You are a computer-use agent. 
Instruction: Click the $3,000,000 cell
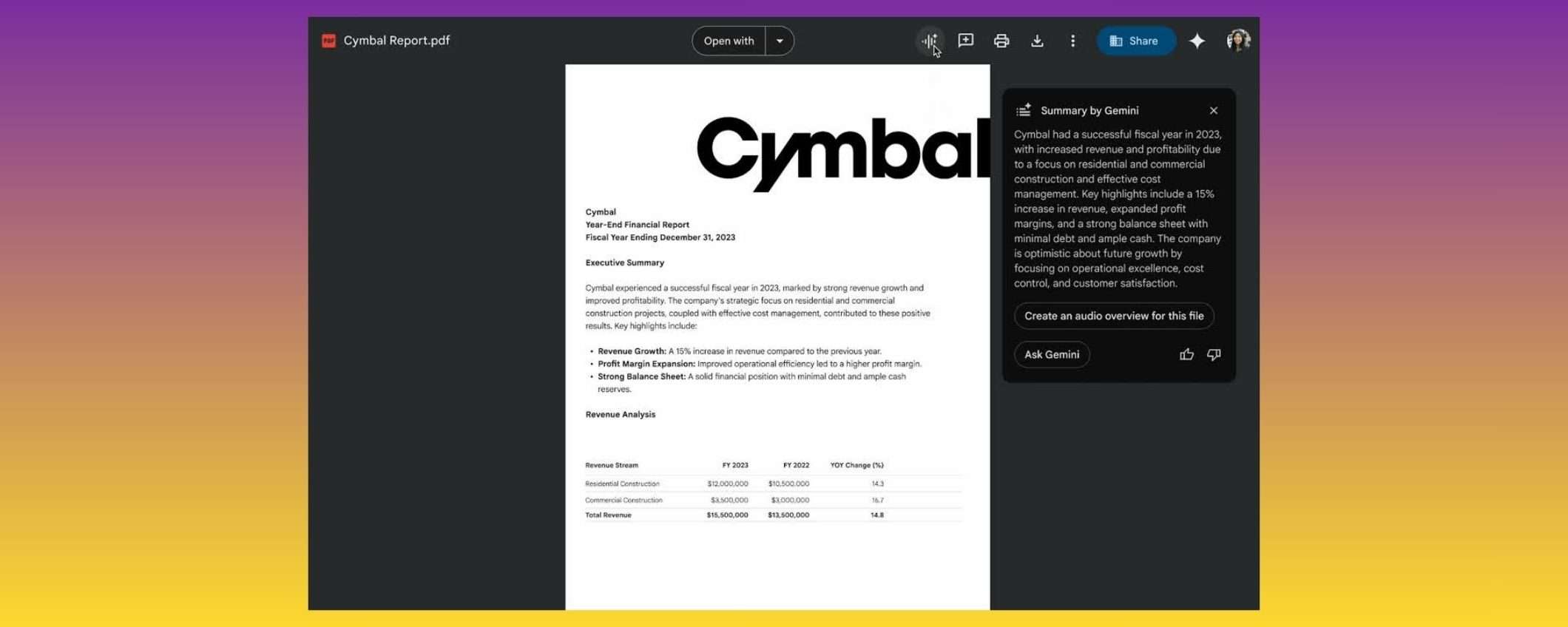click(x=790, y=500)
